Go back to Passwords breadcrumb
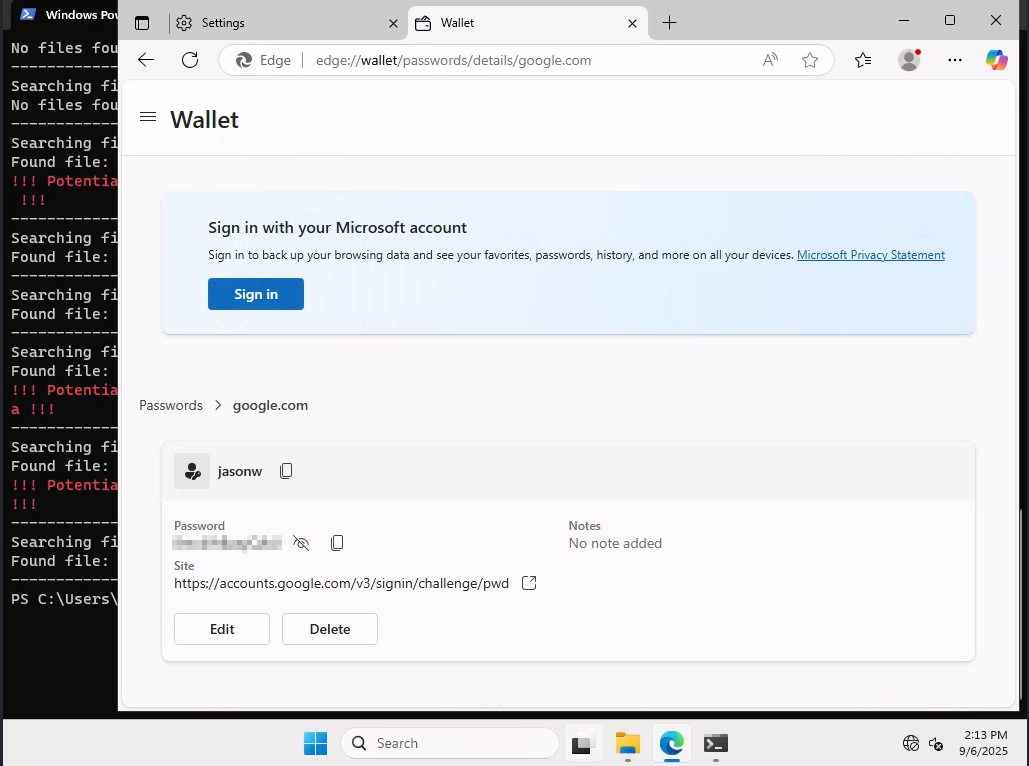The image size is (1029, 766). point(171,405)
